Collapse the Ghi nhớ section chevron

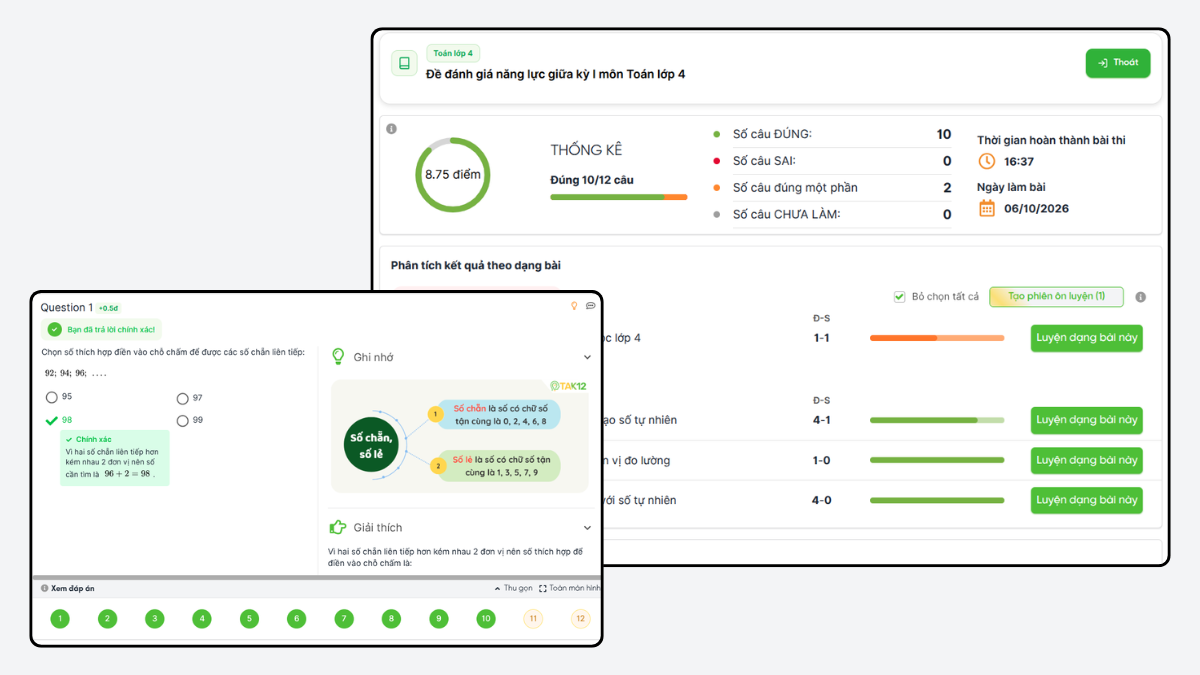coord(587,357)
